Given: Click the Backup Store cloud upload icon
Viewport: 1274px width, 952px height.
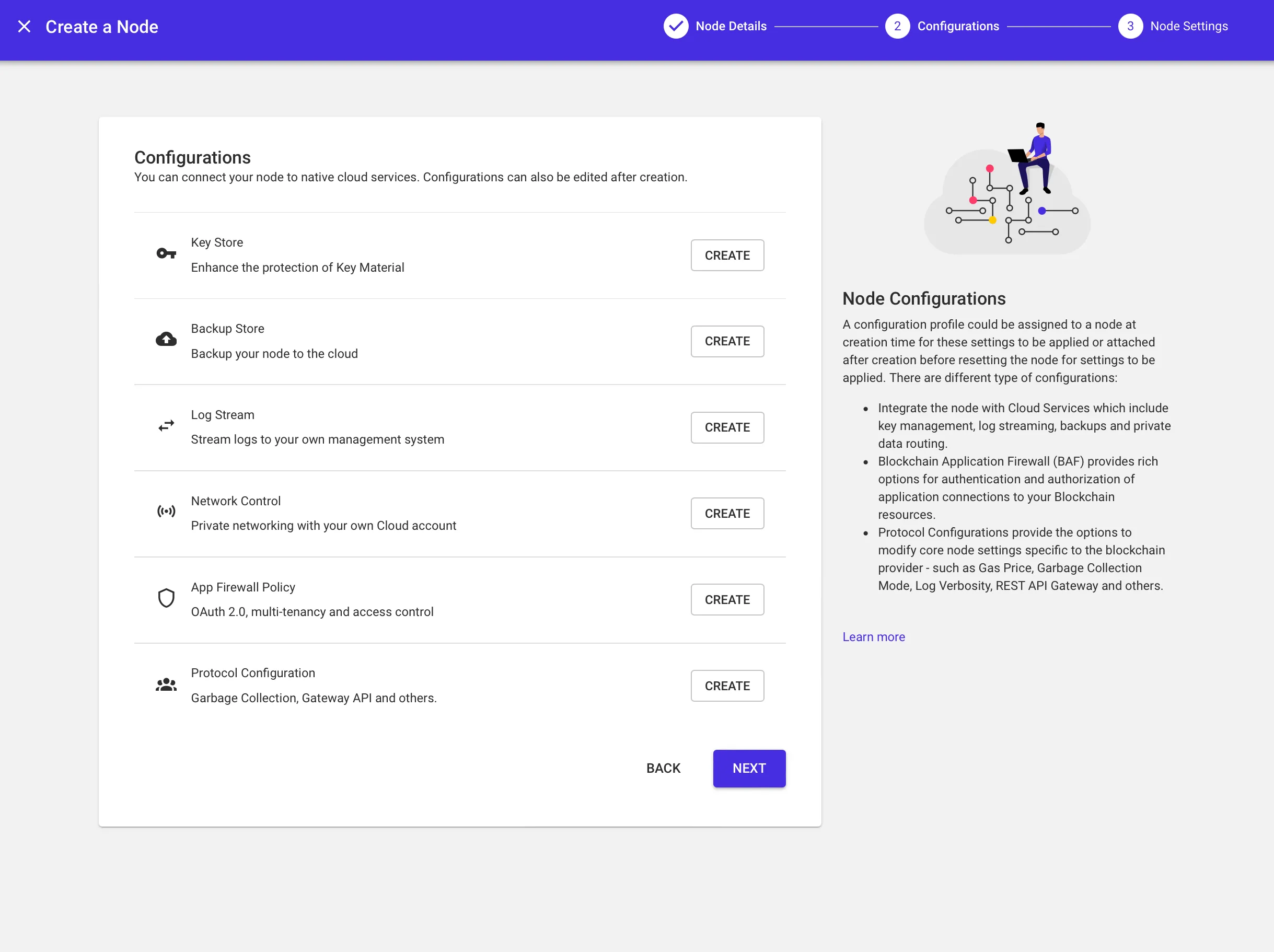Looking at the screenshot, I should 166,339.
